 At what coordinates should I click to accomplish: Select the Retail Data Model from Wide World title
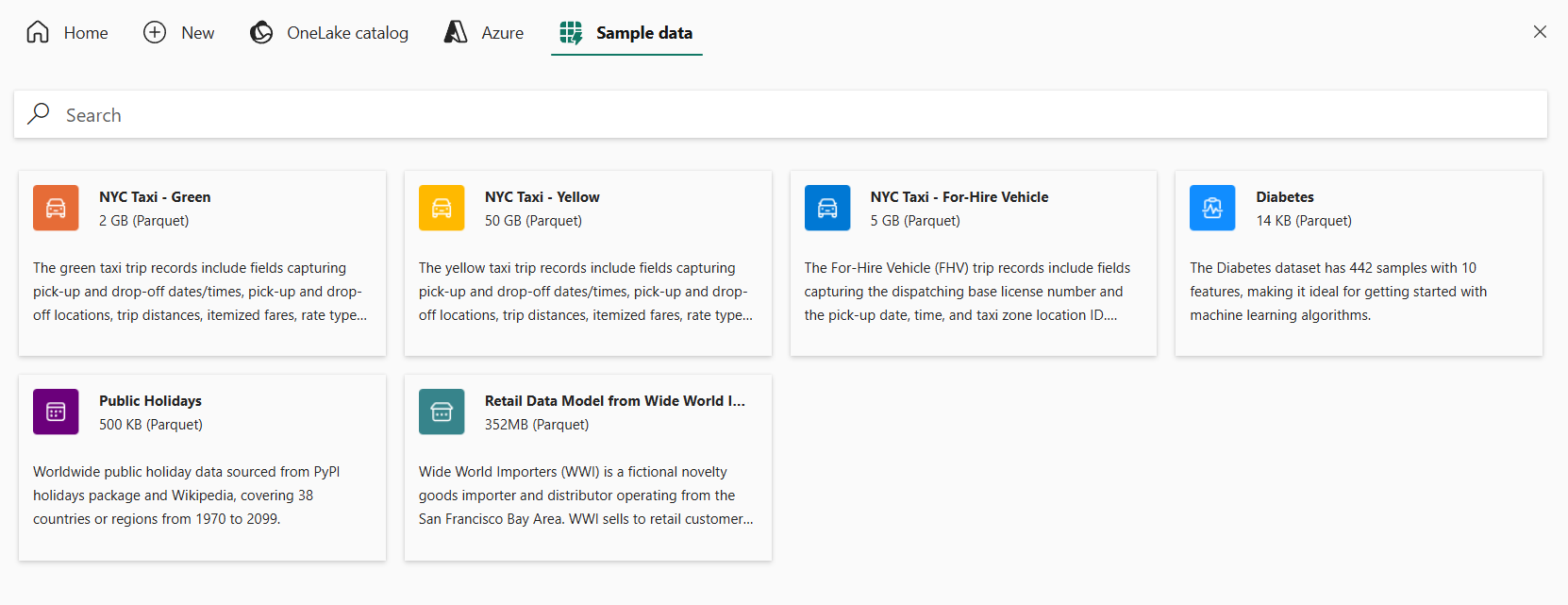click(x=615, y=400)
